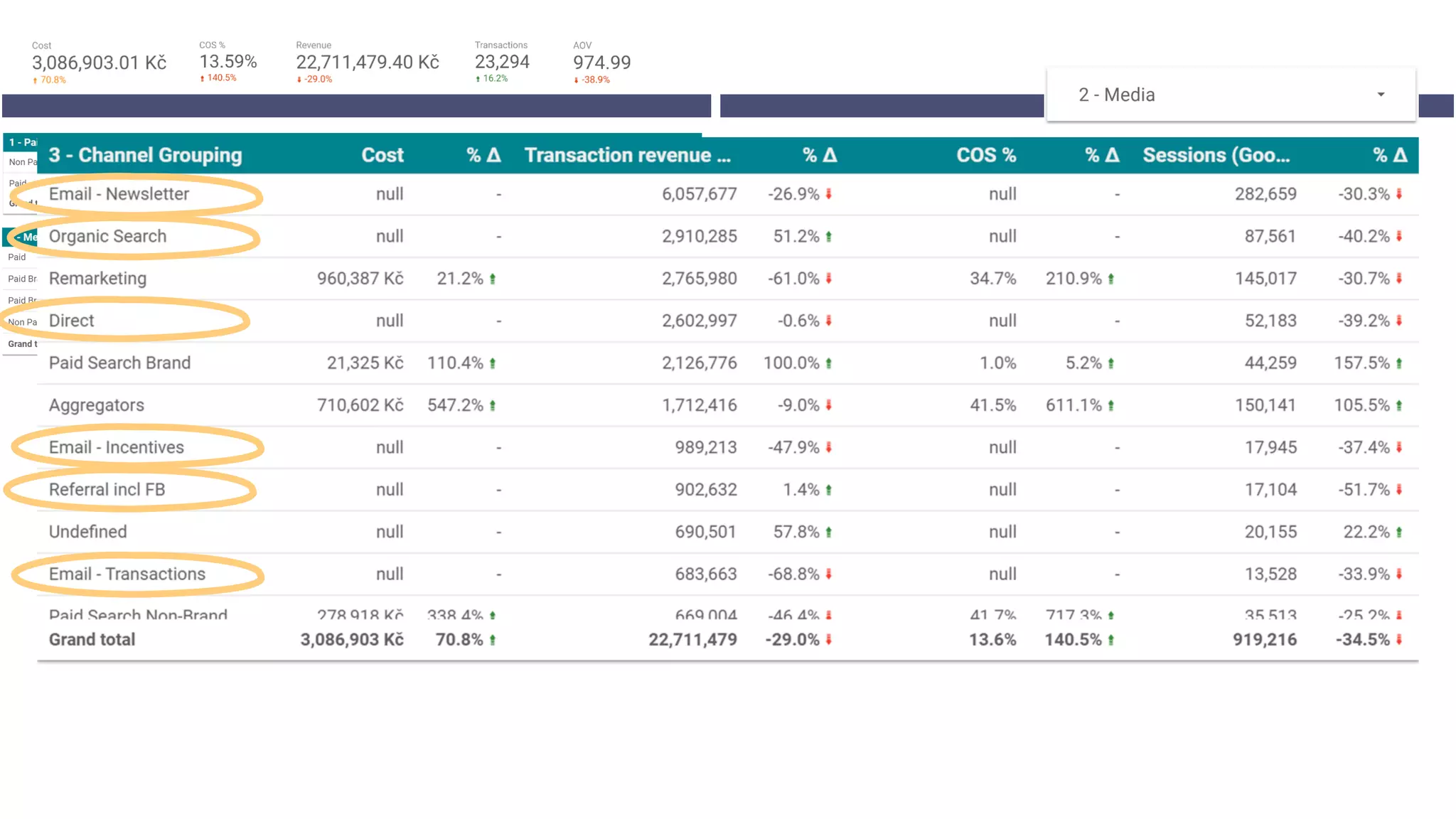Click red down arrow in Email - Newsletter revenue
The height and width of the screenshot is (819, 1456).
[829, 194]
